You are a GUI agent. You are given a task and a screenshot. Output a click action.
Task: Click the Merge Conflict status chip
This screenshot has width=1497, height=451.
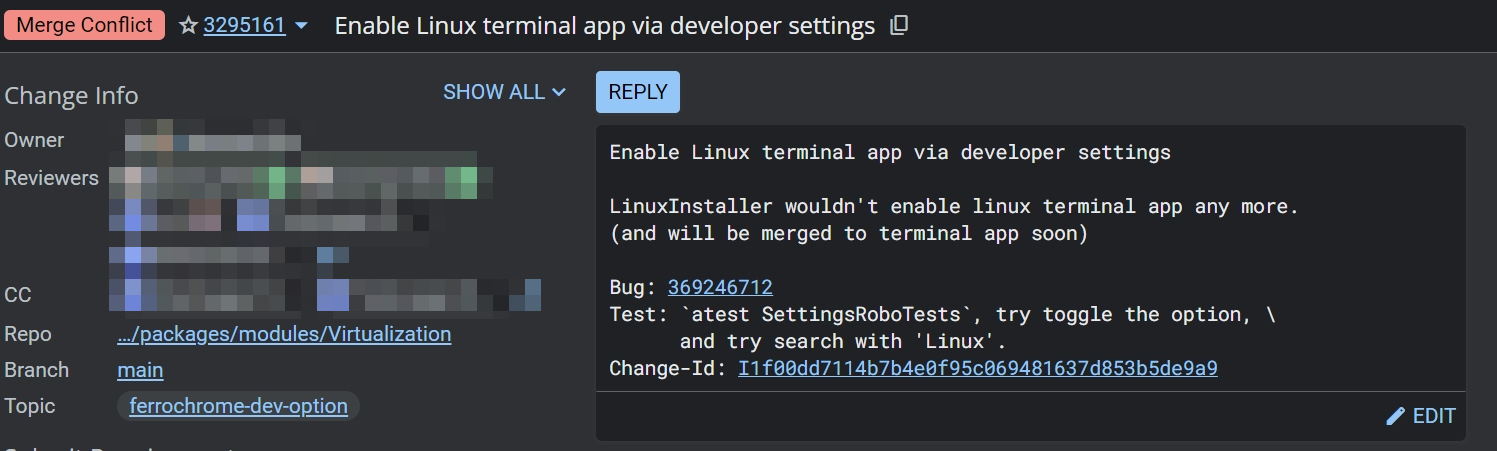coord(85,25)
